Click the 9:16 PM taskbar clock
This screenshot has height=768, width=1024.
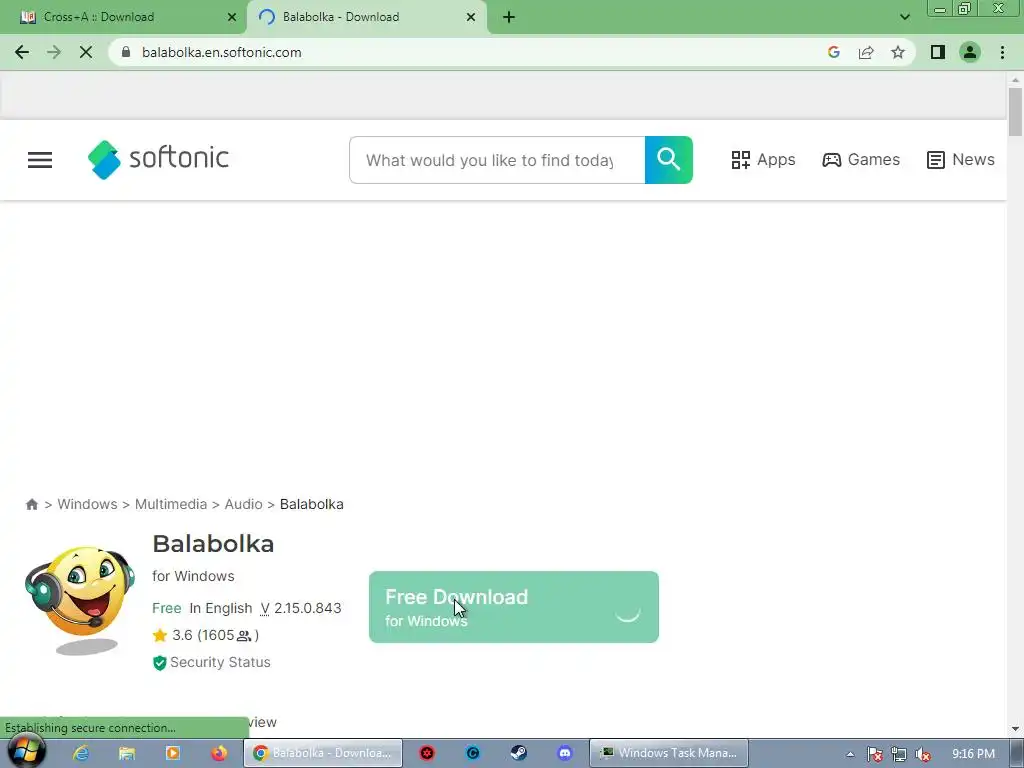click(973, 754)
